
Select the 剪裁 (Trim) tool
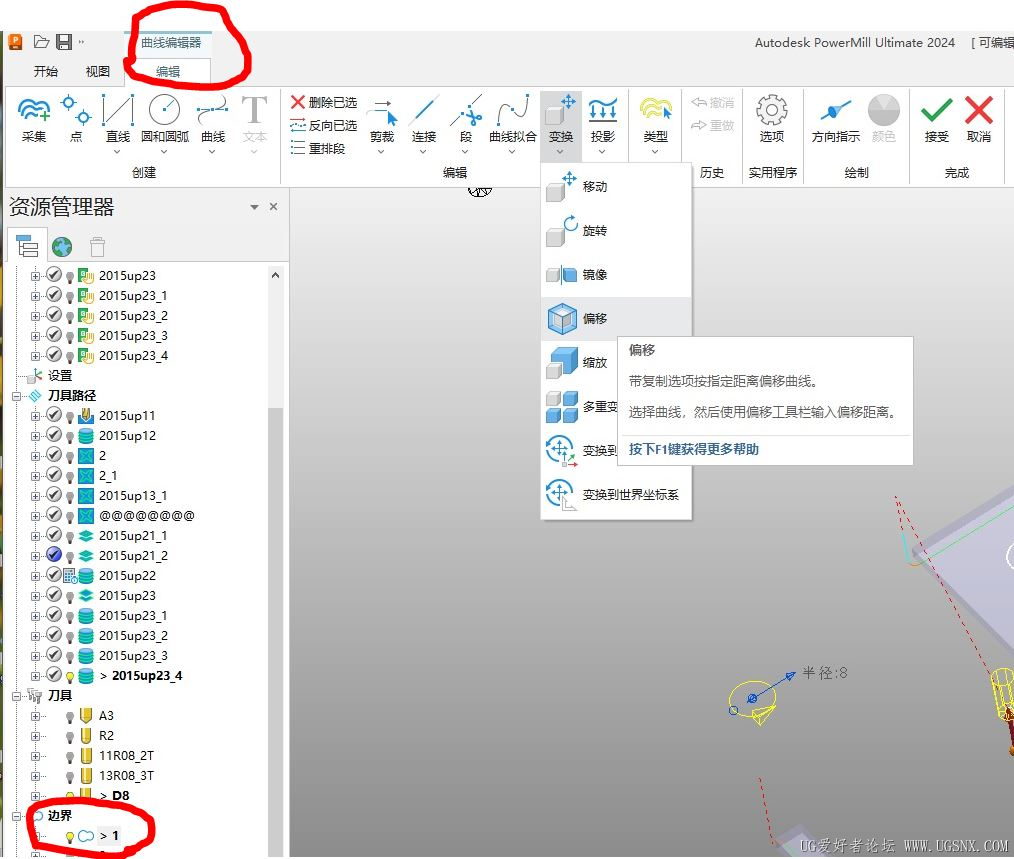382,120
